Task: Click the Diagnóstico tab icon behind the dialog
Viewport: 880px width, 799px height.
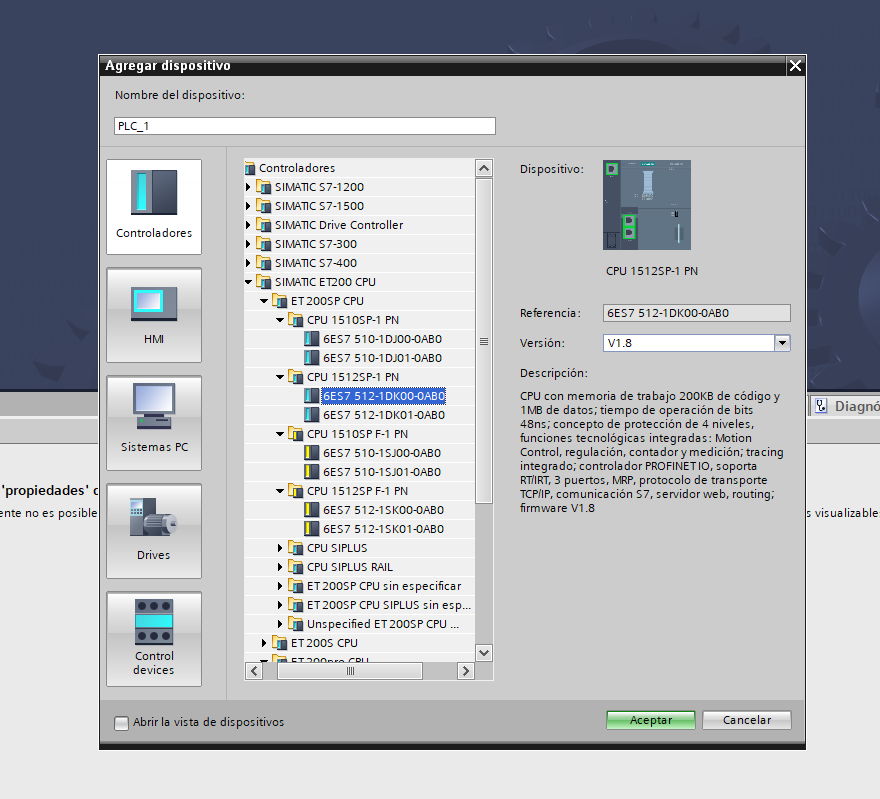Action: click(822, 406)
